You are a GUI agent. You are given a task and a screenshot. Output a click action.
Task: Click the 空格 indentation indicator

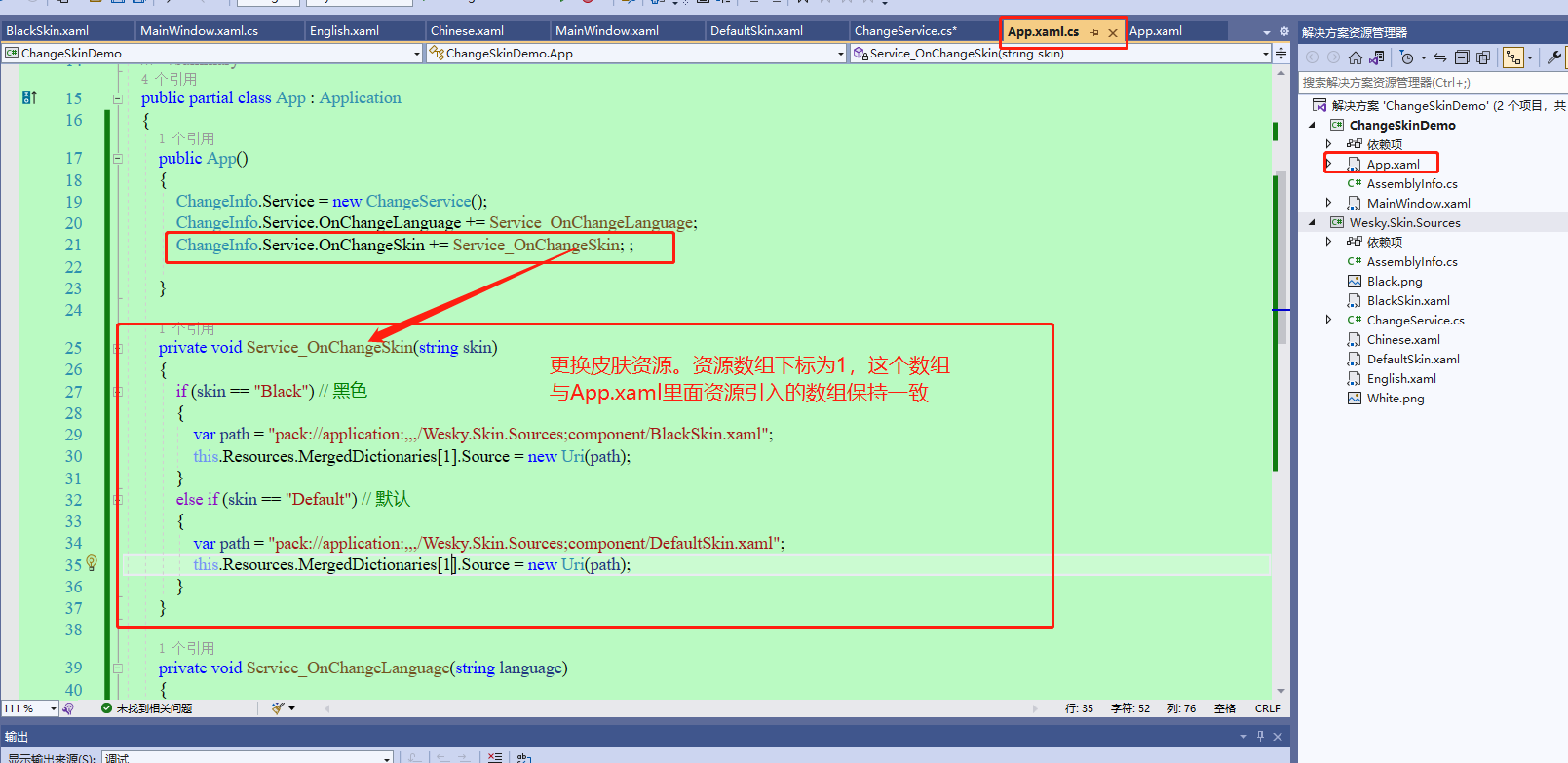click(x=1225, y=708)
